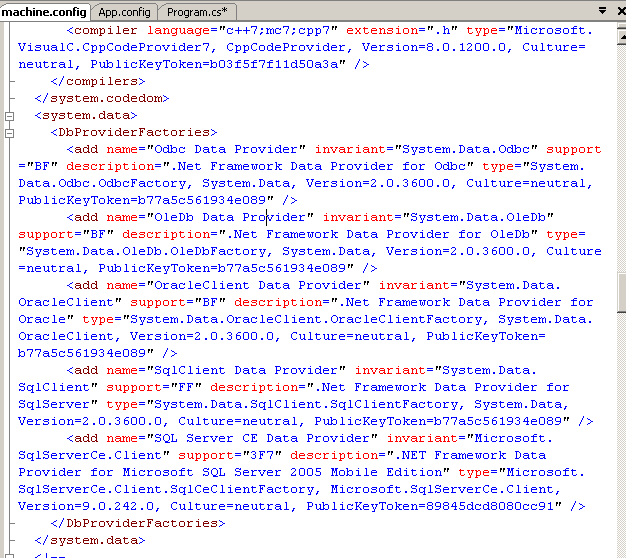Switch to the machine.config tab
This screenshot has height=558, width=626.
[44, 11]
